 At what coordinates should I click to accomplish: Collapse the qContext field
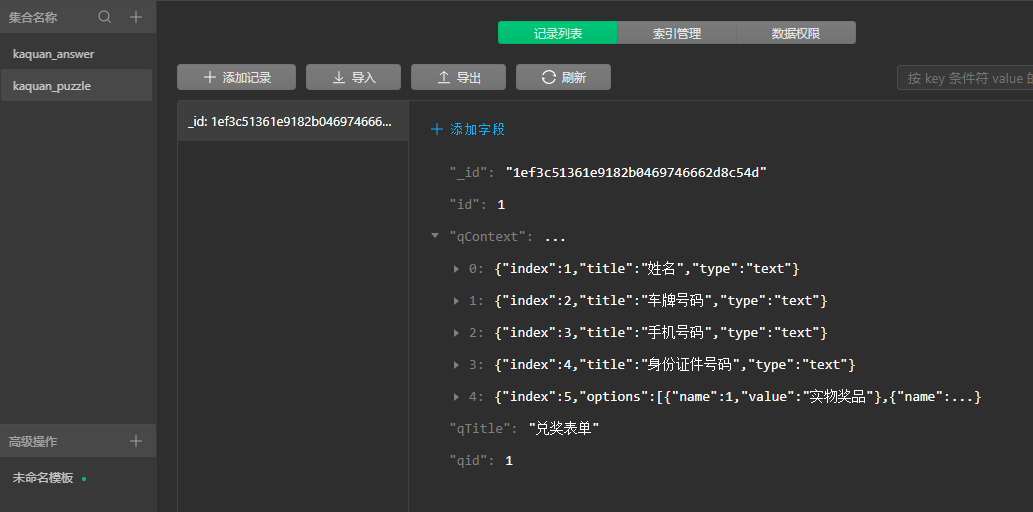point(435,236)
